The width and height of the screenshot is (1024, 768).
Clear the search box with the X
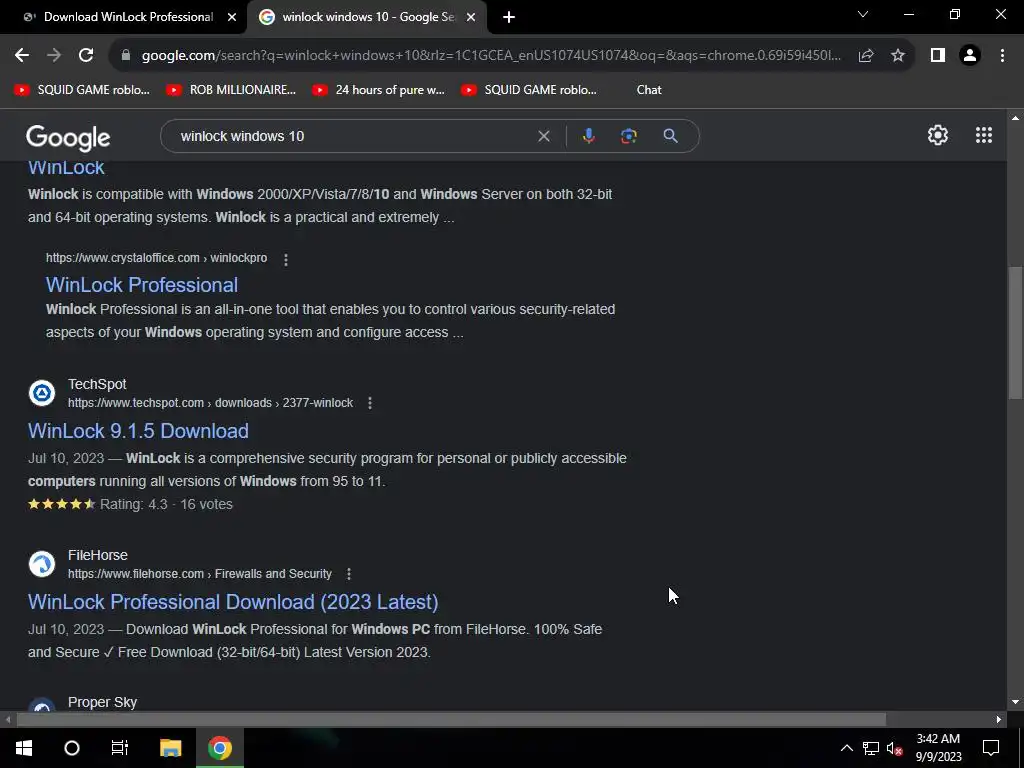coord(543,136)
